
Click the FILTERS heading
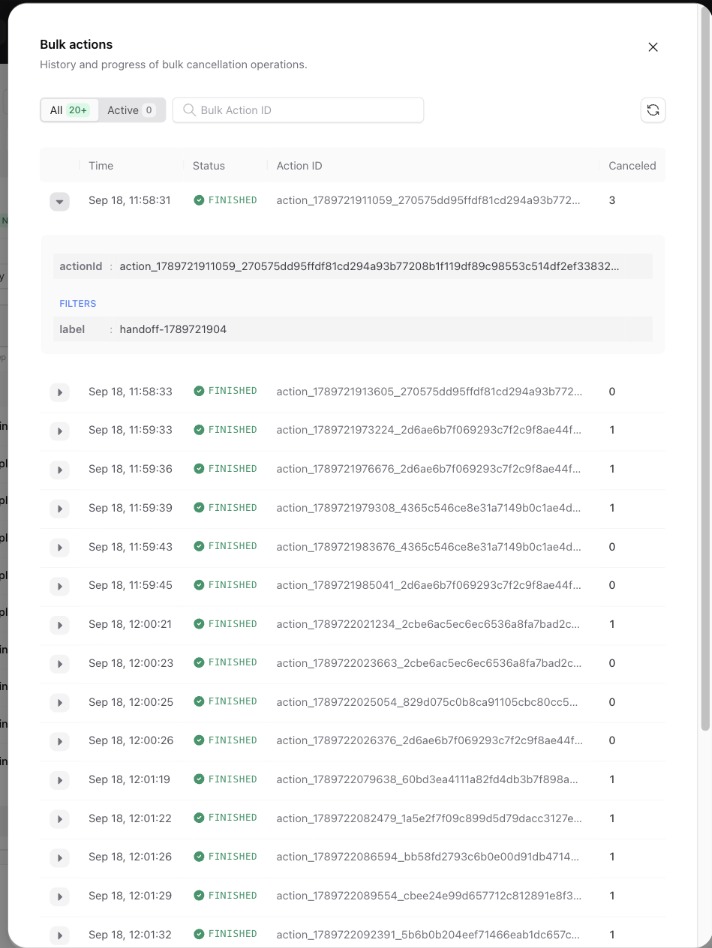click(x=77, y=304)
